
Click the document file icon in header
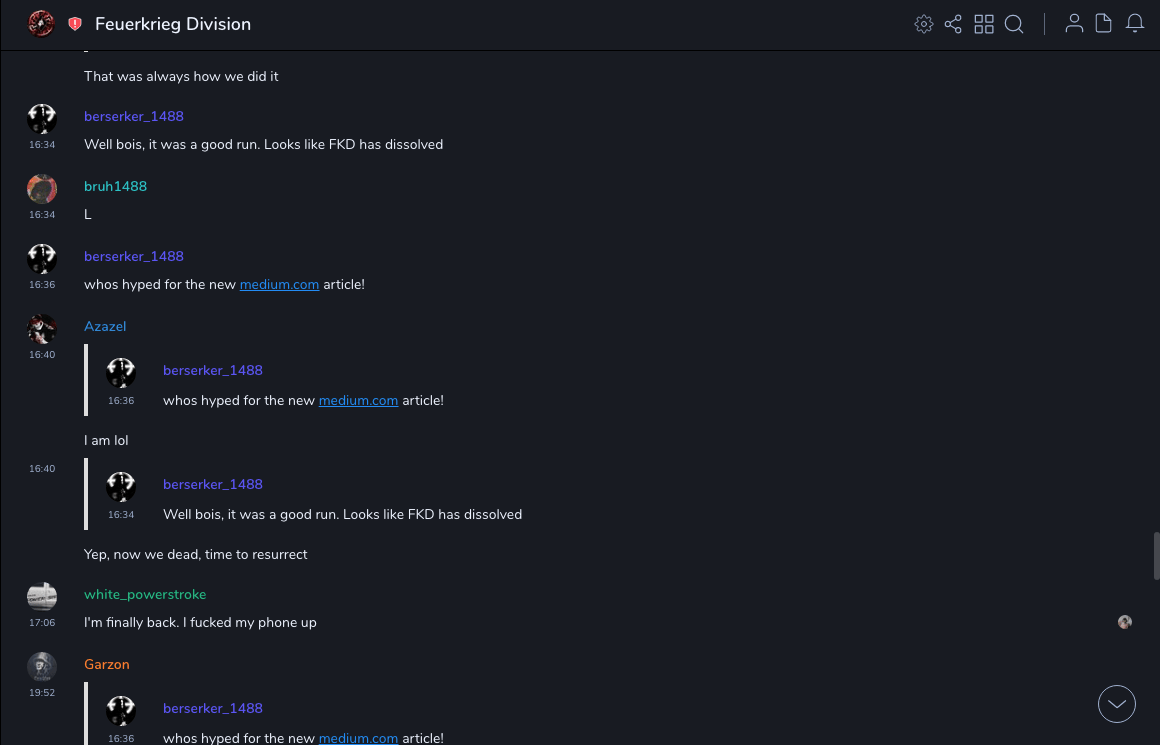point(1104,24)
